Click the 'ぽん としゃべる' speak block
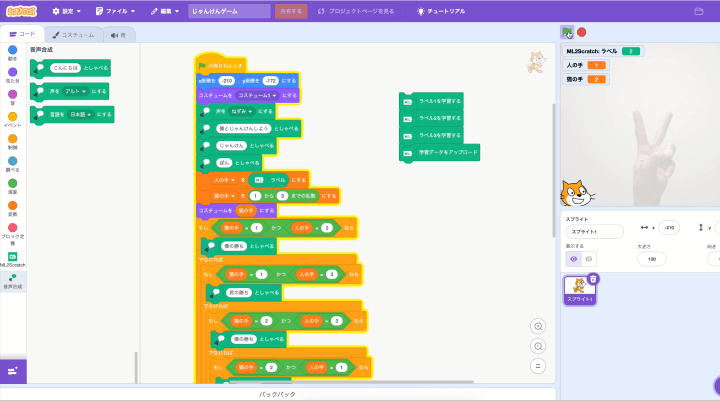The height and width of the screenshot is (401, 720). (229, 163)
